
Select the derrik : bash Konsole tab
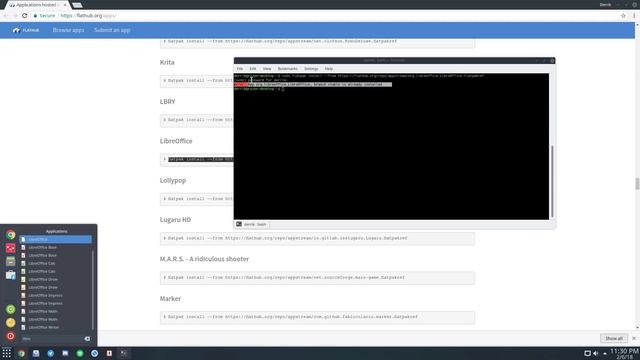tap(251, 224)
